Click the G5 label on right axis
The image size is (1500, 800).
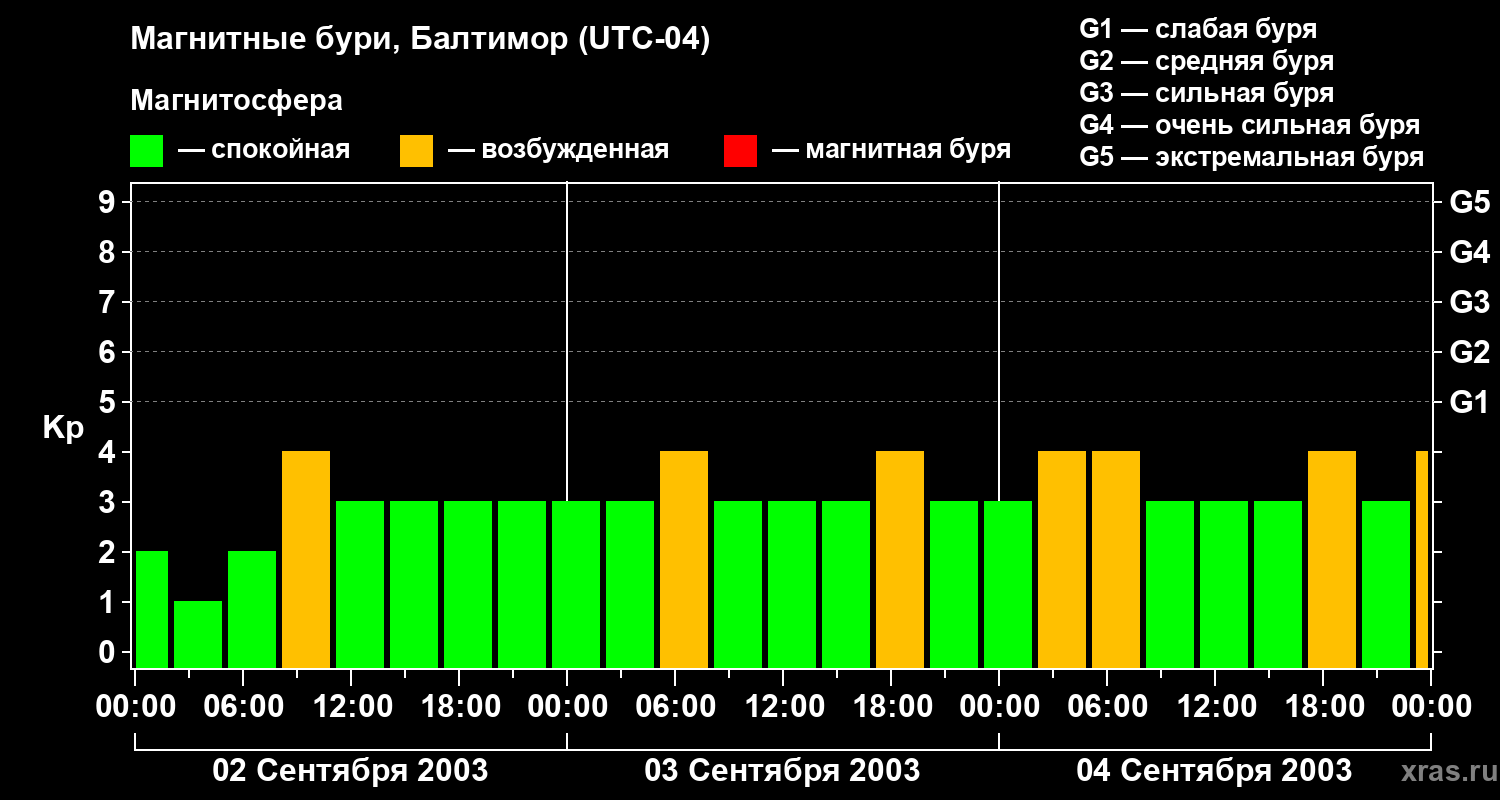[1468, 203]
